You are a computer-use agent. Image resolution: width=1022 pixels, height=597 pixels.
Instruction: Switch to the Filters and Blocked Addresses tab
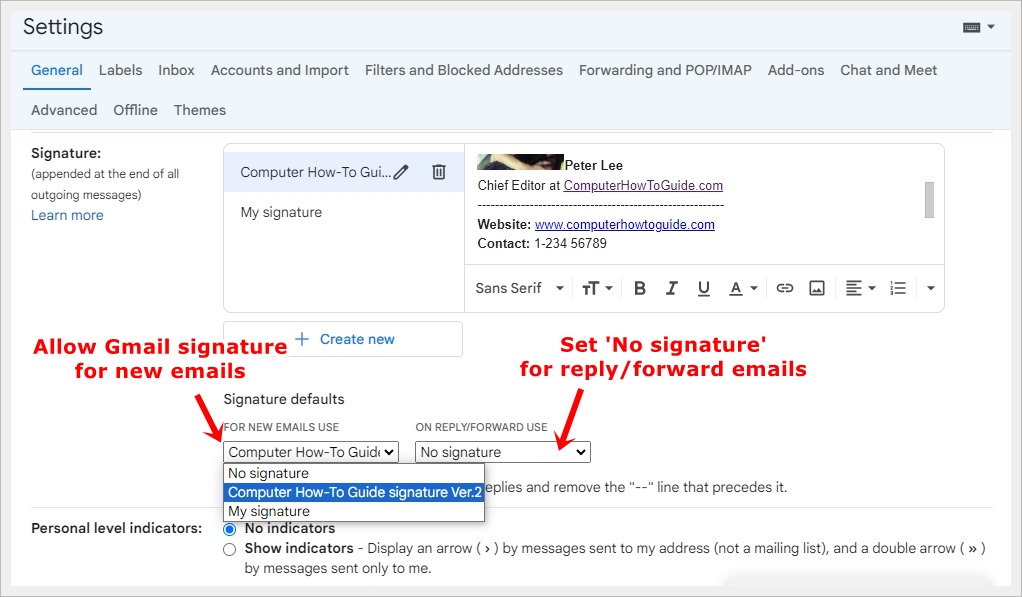tap(462, 70)
